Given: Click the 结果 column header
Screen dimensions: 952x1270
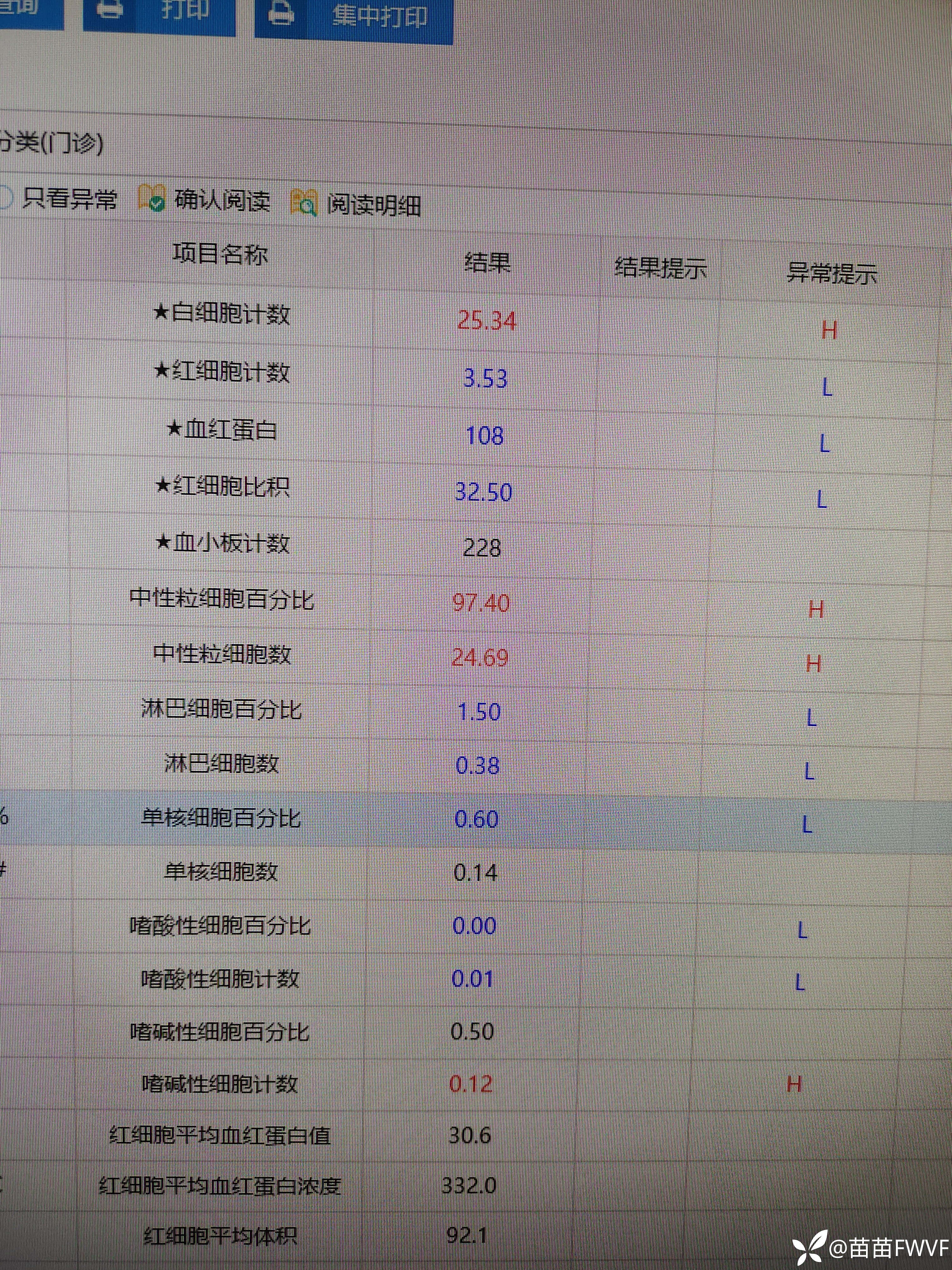Looking at the screenshot, I should coord(487,262).
